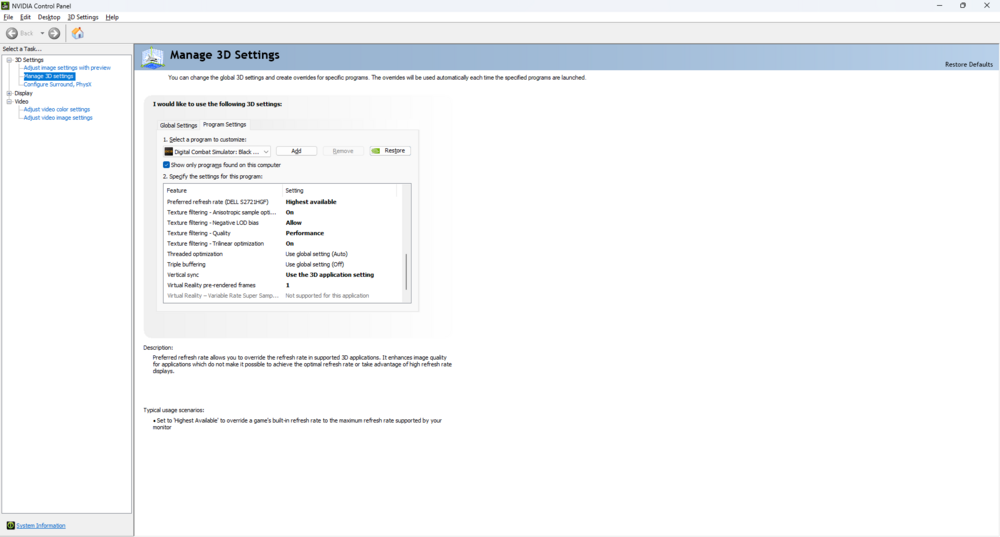The width and height of the screenshot is (1000, 537).
Task: Select Adjust video color settings
Action: coord(57,109)
